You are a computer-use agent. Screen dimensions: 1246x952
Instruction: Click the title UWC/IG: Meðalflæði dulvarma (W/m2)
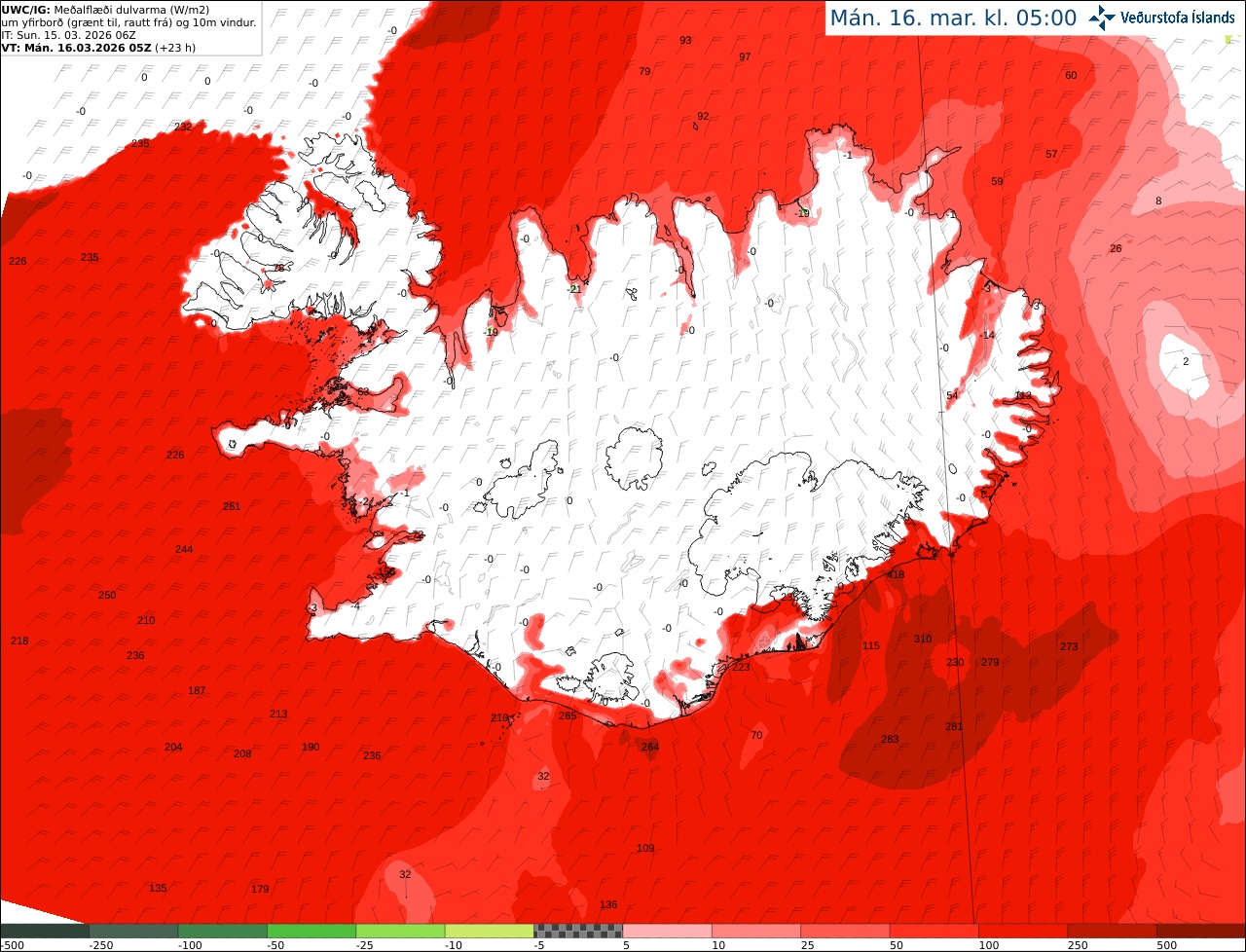[x=105, y=10]
